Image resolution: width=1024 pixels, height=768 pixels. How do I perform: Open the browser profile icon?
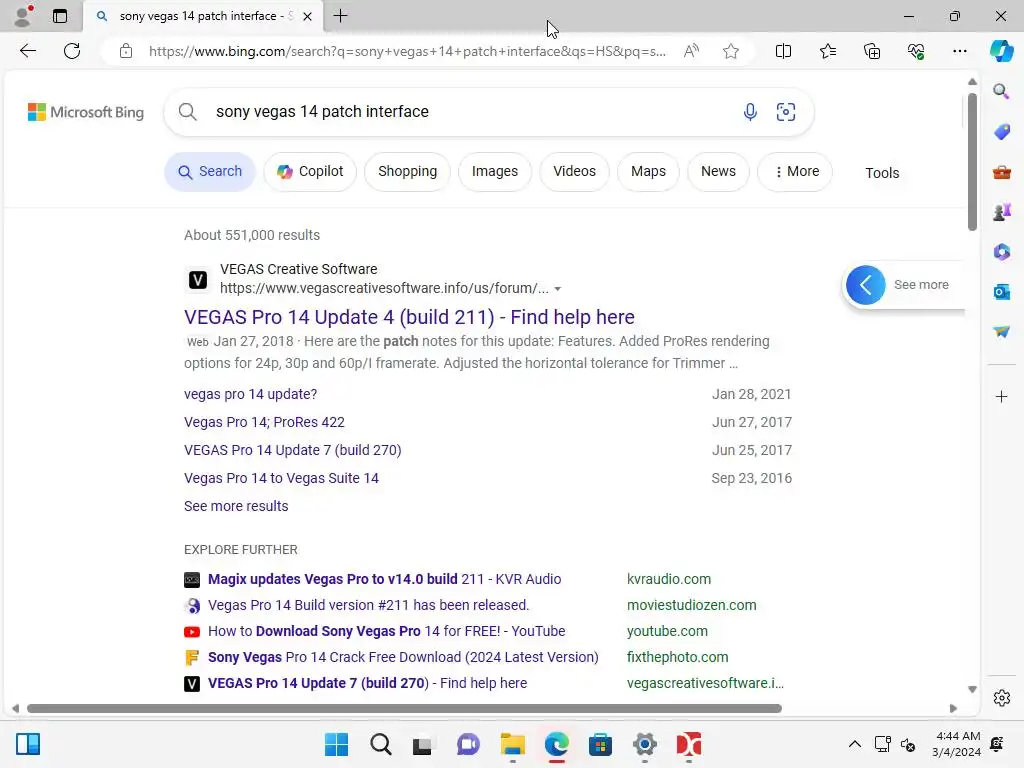click(x=23, y=16)
